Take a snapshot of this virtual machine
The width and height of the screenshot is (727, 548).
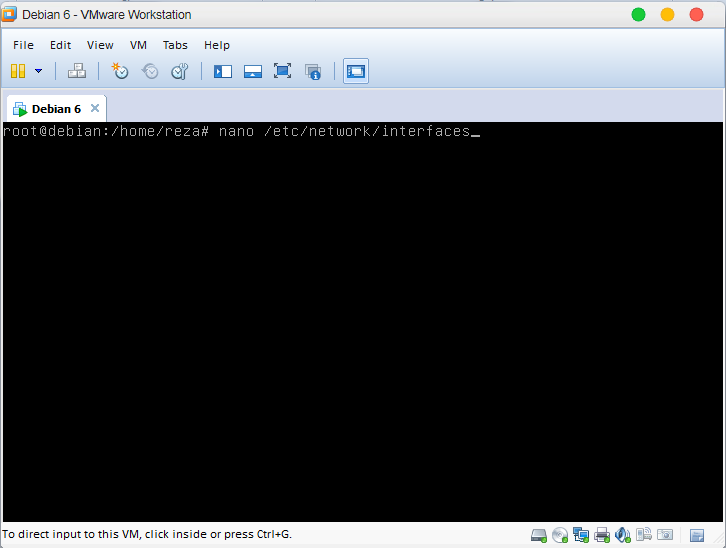click(x=120, y=71)
